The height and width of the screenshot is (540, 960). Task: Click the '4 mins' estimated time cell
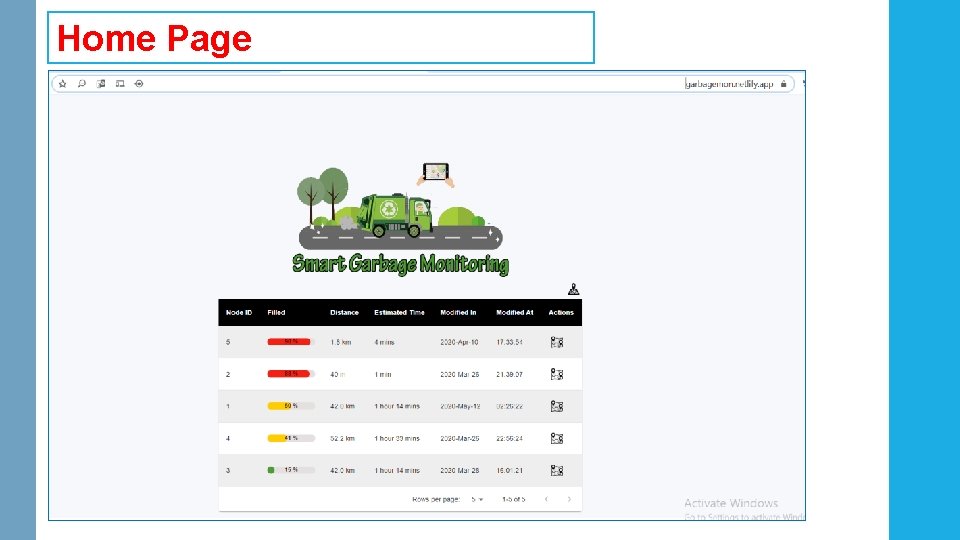coord(384,342)
